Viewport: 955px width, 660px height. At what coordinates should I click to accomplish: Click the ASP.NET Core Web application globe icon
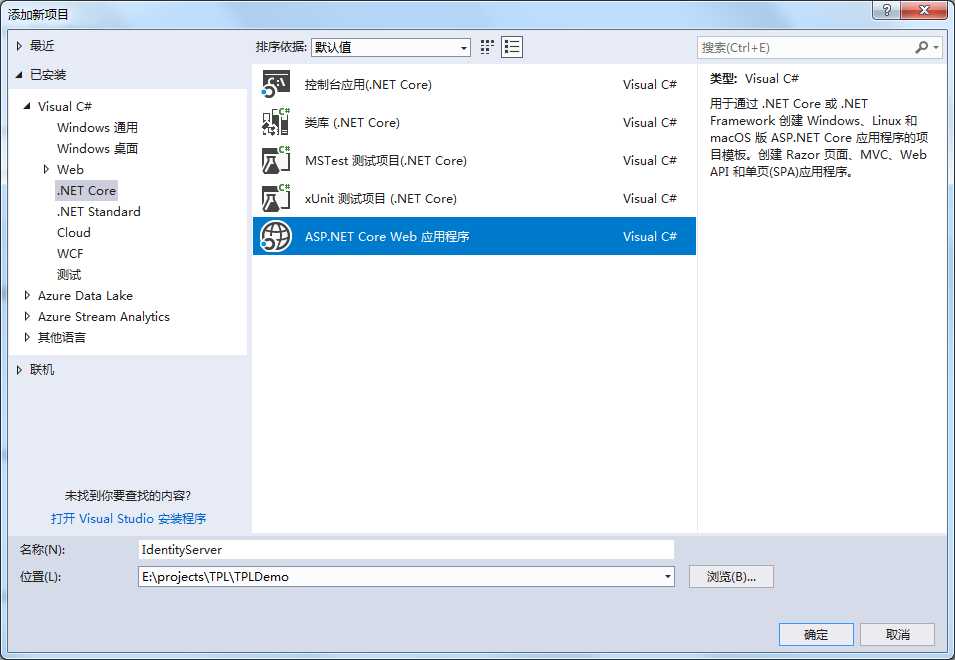click(276, 236)
